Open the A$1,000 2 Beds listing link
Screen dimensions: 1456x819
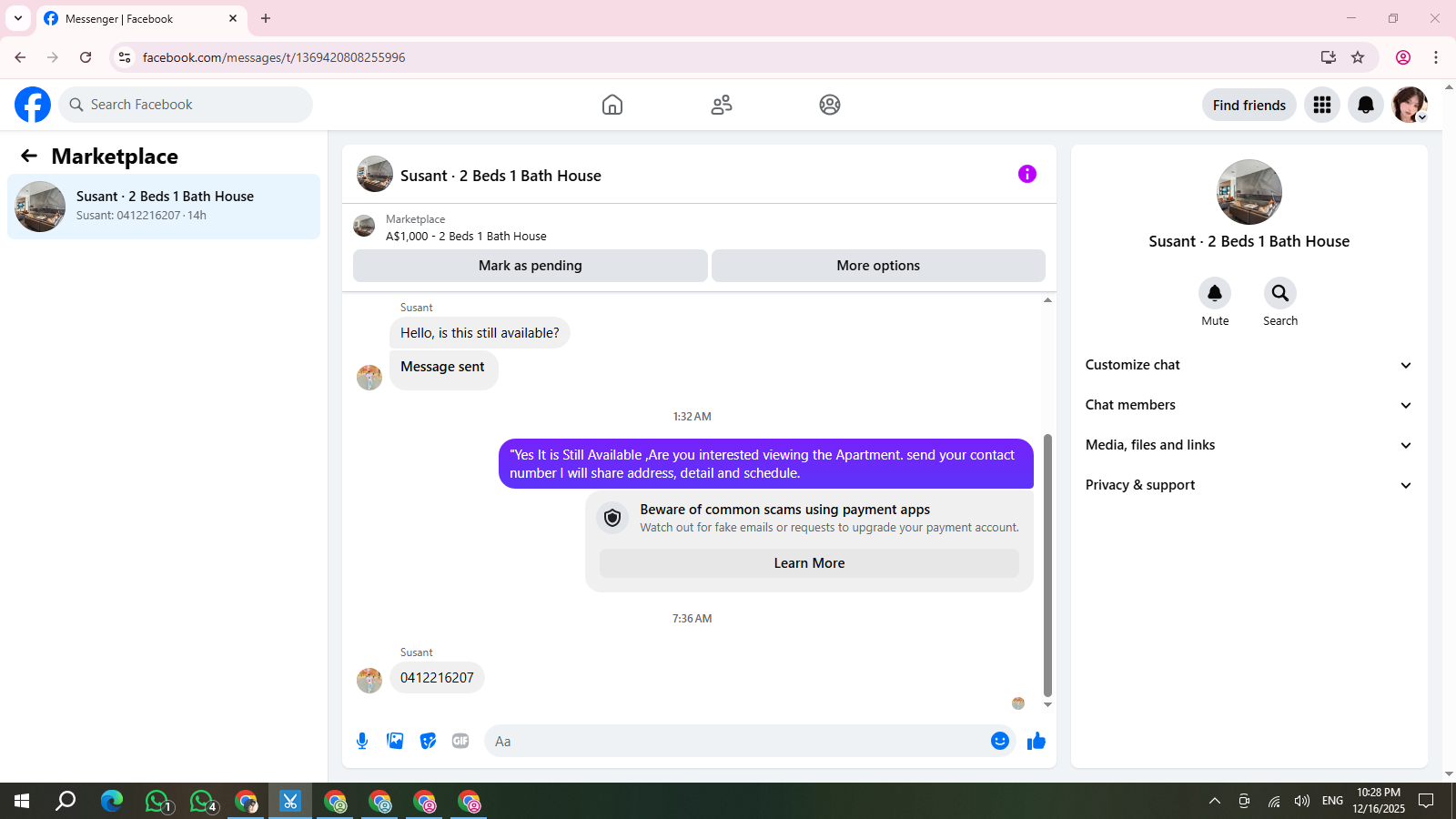tap(466, 236)
